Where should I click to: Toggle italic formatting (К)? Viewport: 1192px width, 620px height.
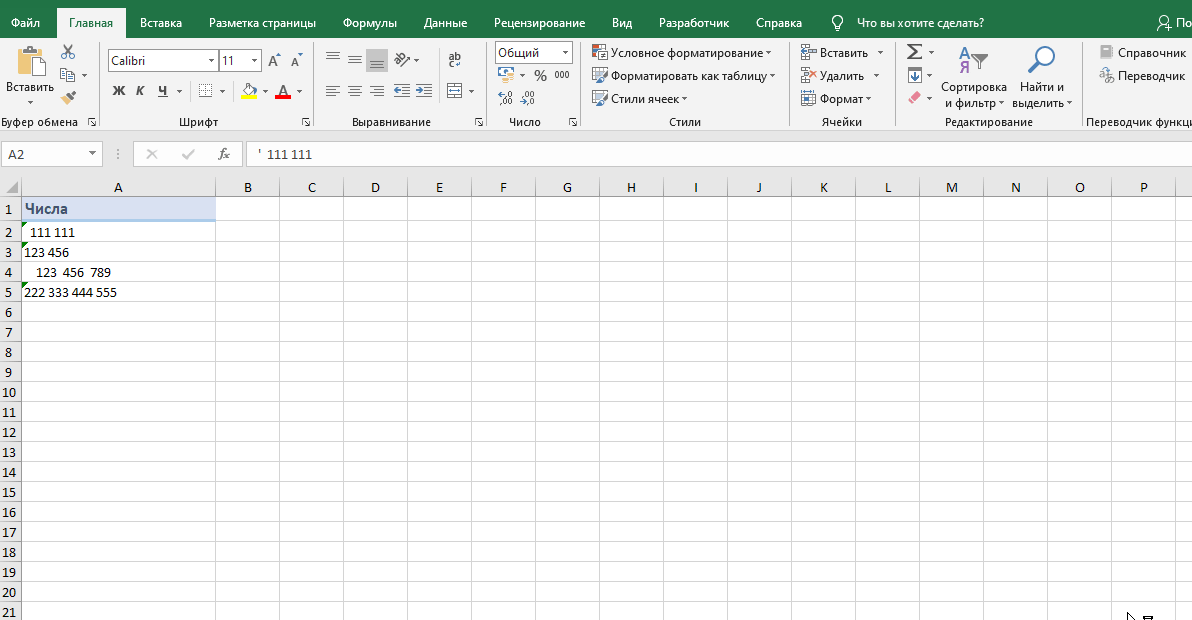tap(140, 91)
